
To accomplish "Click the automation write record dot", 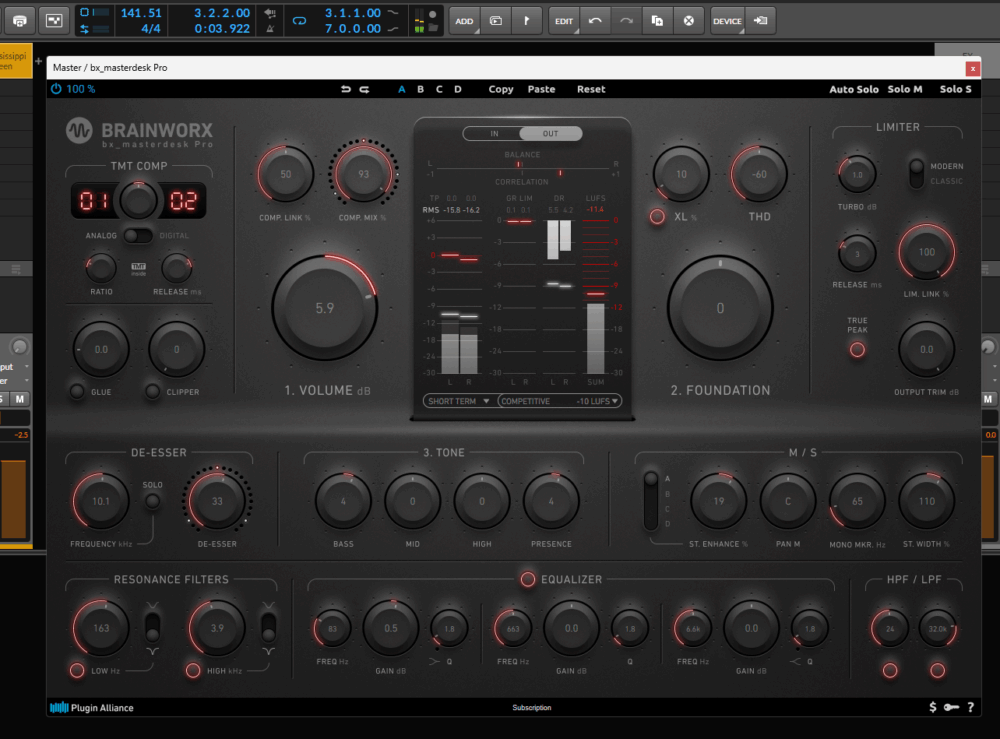I will pyautogui.click(x=433, y=14).
